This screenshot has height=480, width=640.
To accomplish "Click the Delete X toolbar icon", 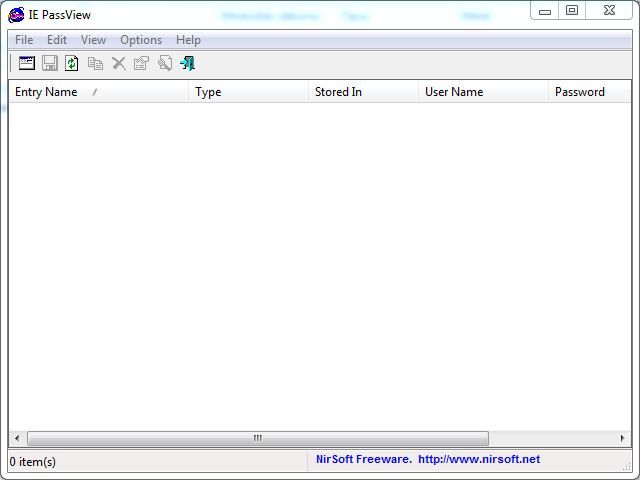I will pyautogui.click(x=119, y=64).
